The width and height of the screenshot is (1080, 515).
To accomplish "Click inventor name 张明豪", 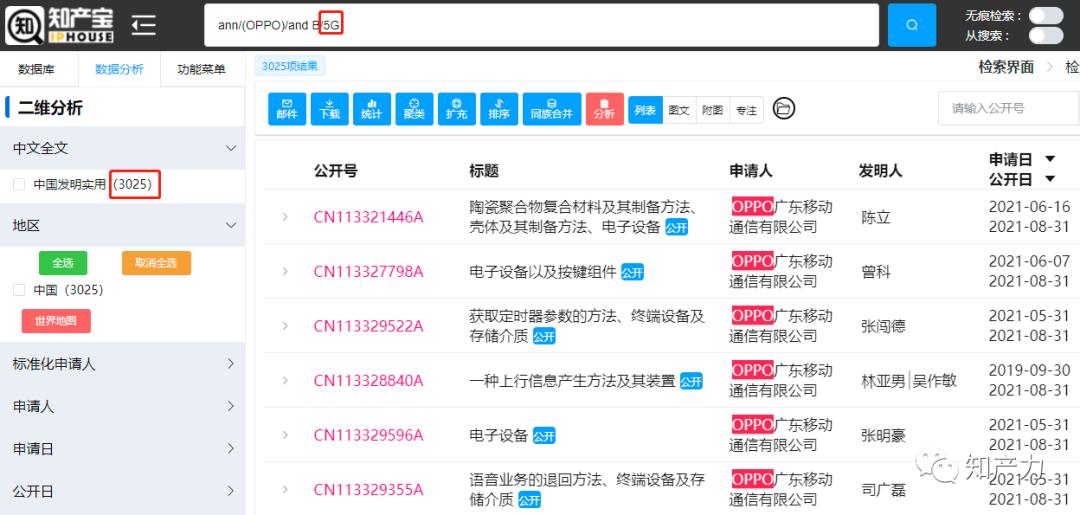I will (x=884, y=435).
